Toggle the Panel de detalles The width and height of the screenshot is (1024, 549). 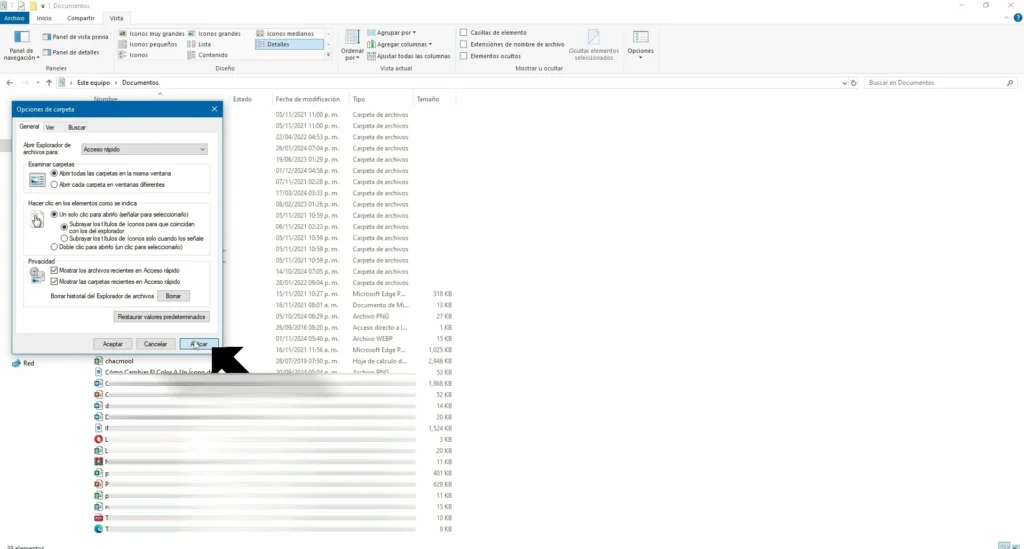pos(71,52)
